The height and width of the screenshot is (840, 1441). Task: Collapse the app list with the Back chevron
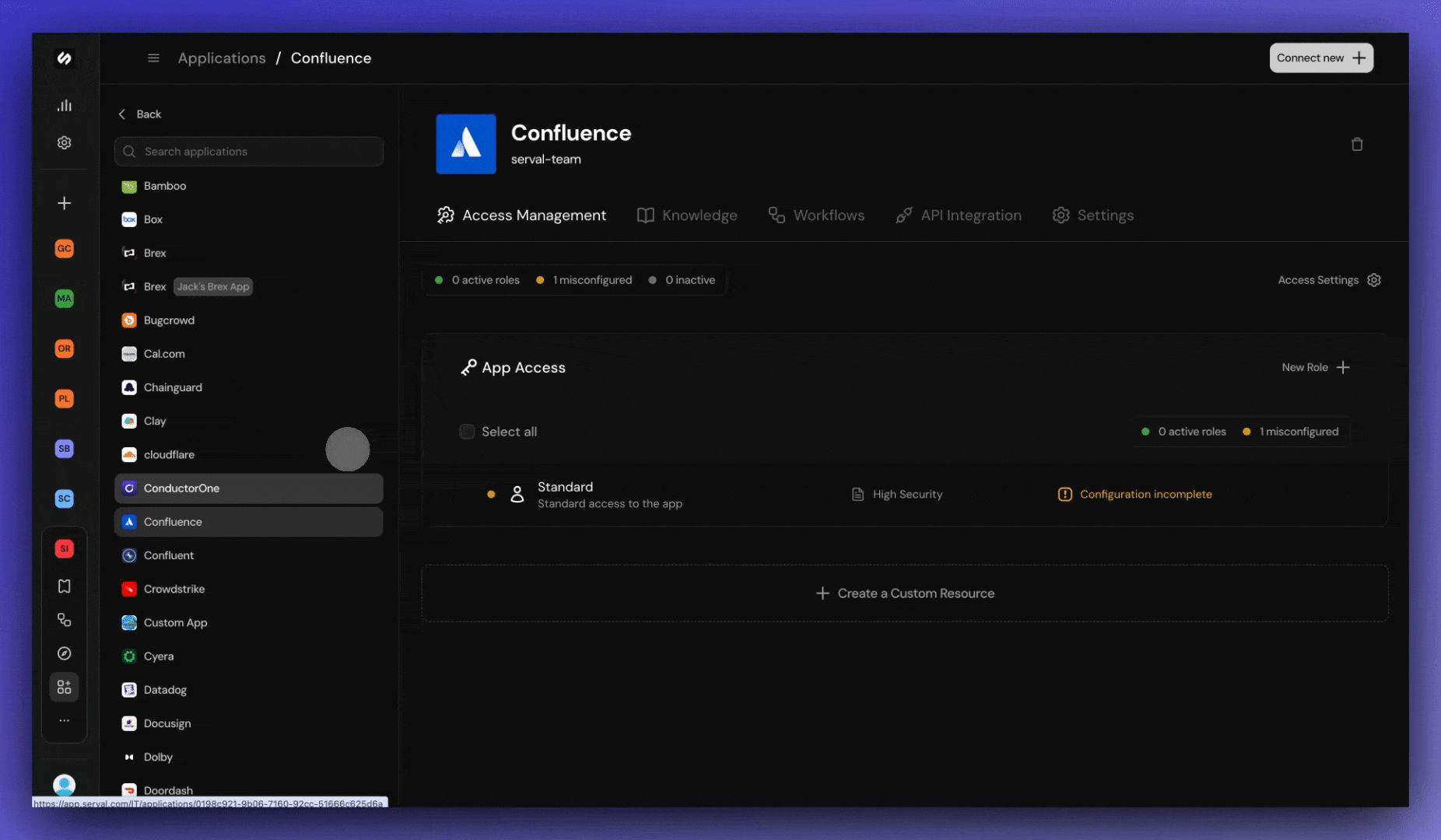(x=122, y=114)
